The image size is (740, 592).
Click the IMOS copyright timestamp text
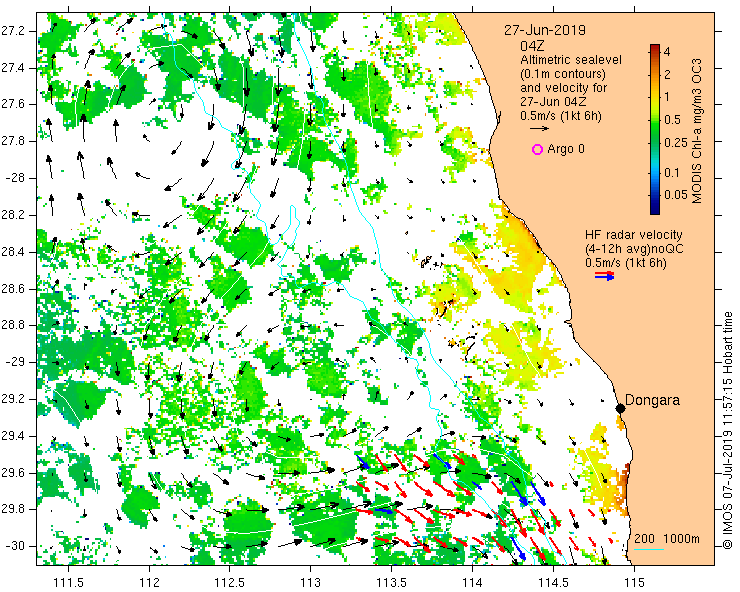point(728,430)
